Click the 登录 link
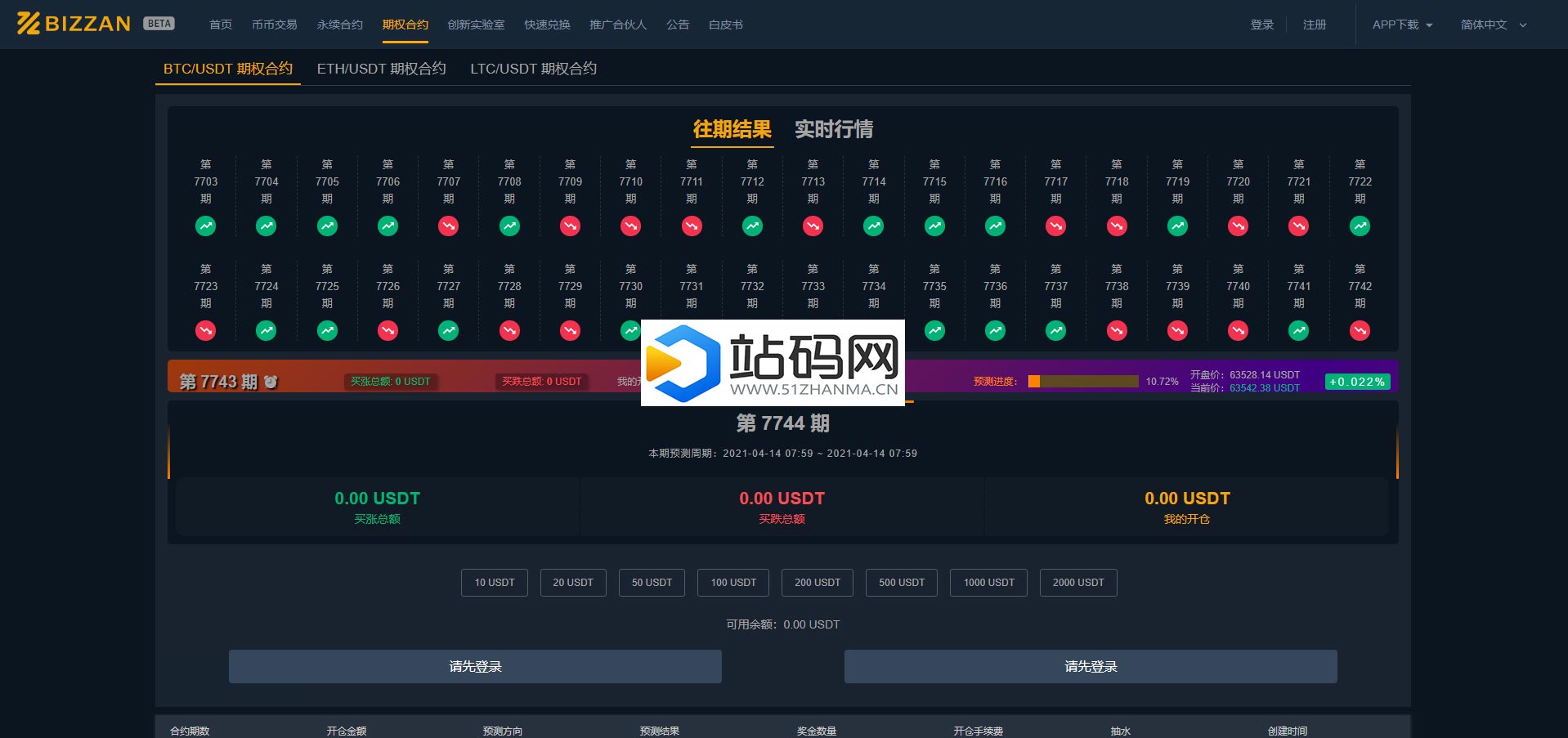 click(1261, 25)
